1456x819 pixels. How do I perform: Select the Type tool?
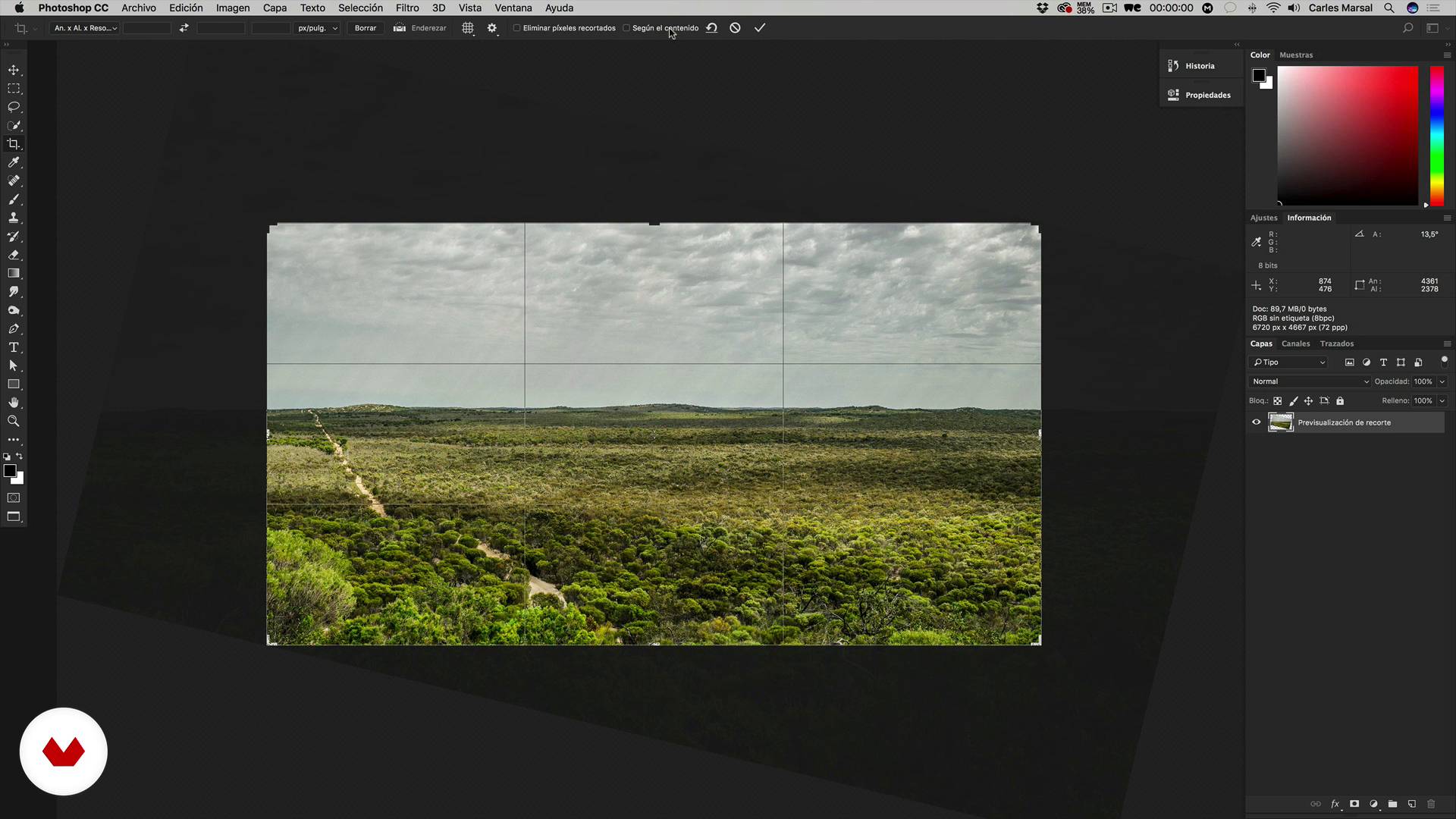coord(14,347)
